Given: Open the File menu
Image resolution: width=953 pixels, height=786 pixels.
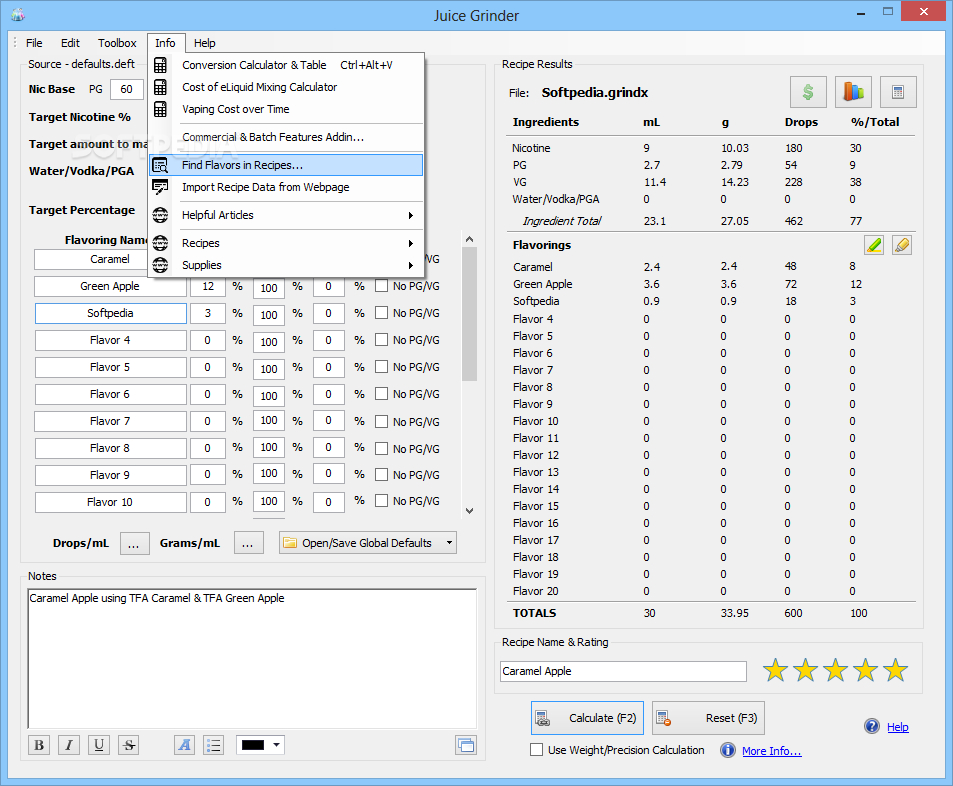Looking at the screenshot, I should point(34,43).
